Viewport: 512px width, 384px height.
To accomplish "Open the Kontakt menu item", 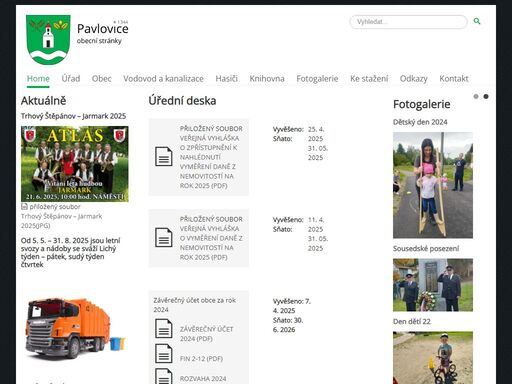I will pyautogui.click(x=454, y=79).
